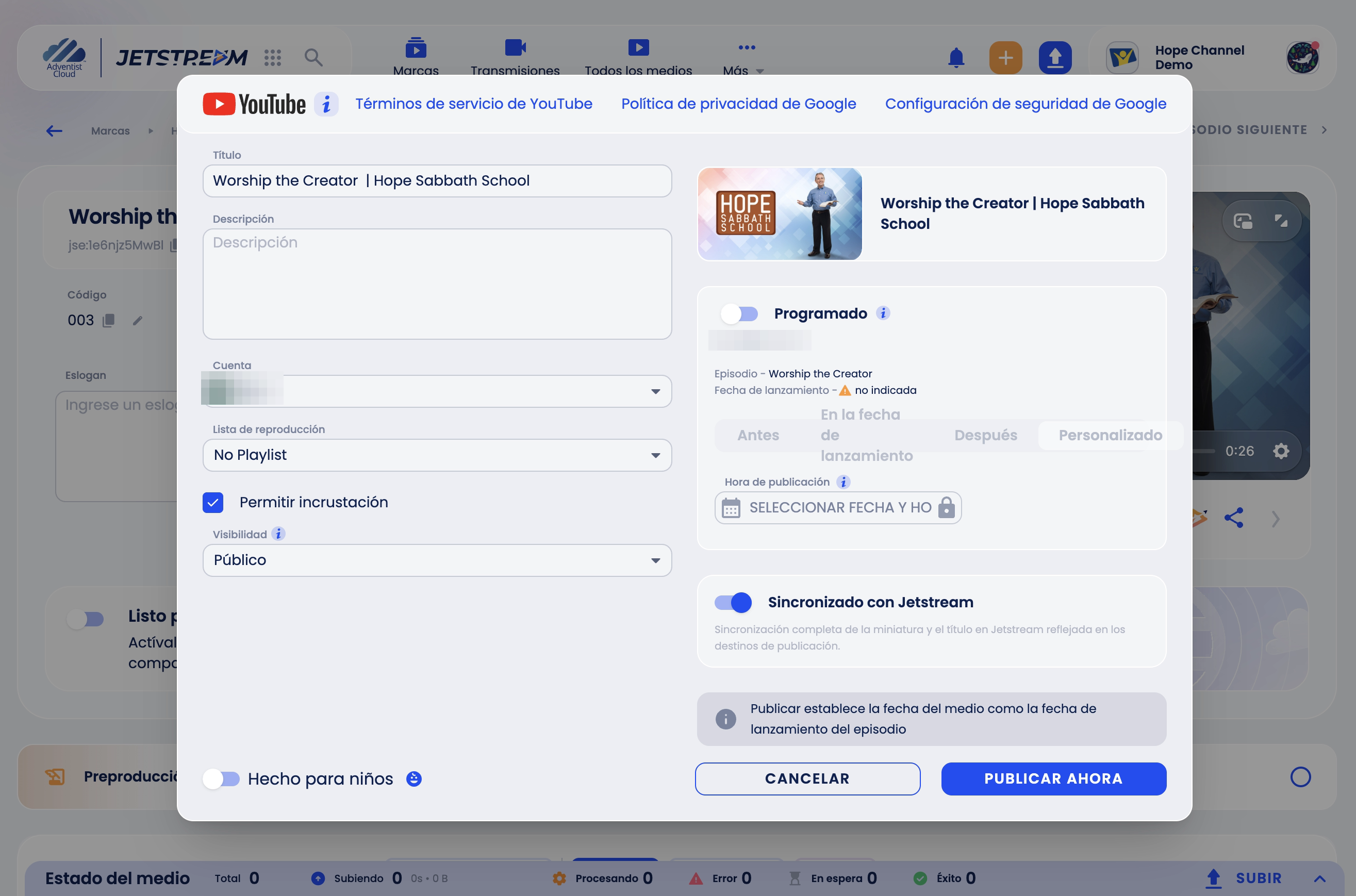Viewport: 1356px width, 896px height.
Task: Expand the Más menu
Action: coord(743,58)
